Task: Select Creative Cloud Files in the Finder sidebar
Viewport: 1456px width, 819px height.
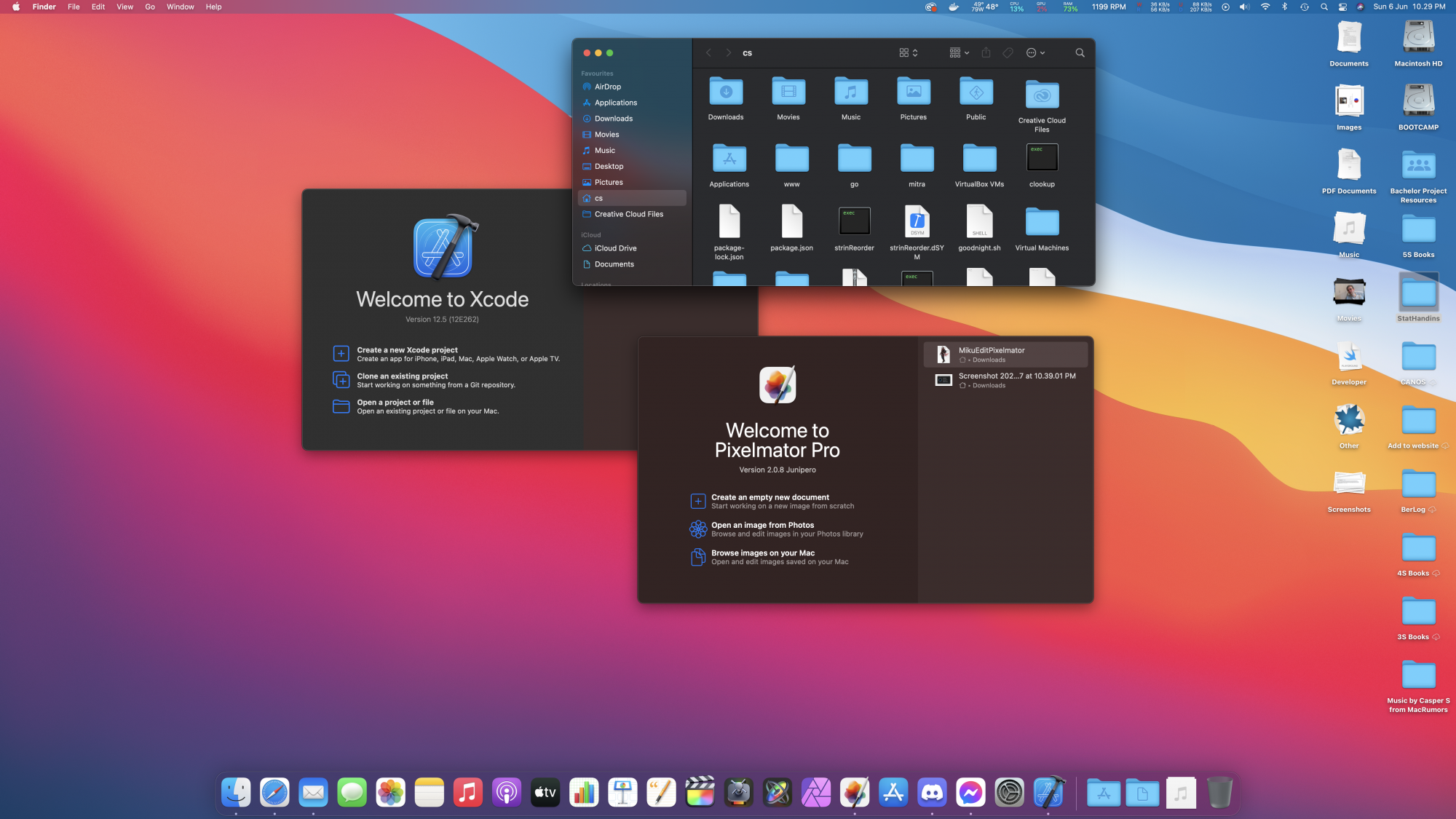Action: pos(632,214)
